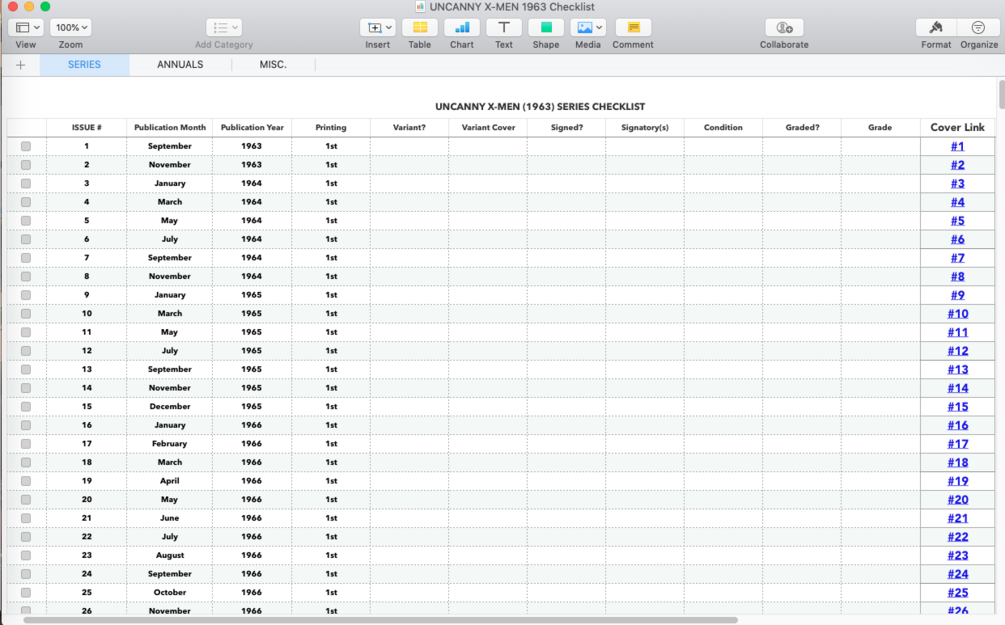Add a Shape from toolbar
Screen dimensions: 1005x625
coord(546,28)
